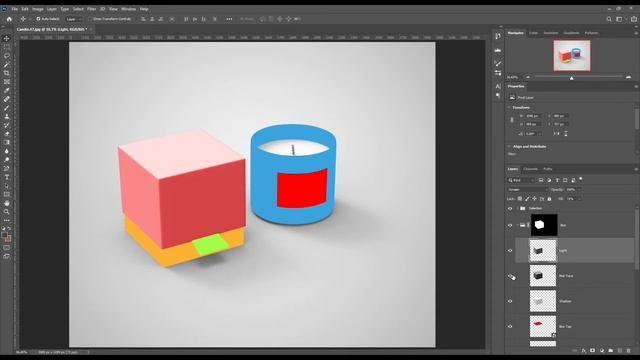640x360 pixels.
Task: Click the Navigator zoom slider handle
Action: pos(571,78)
